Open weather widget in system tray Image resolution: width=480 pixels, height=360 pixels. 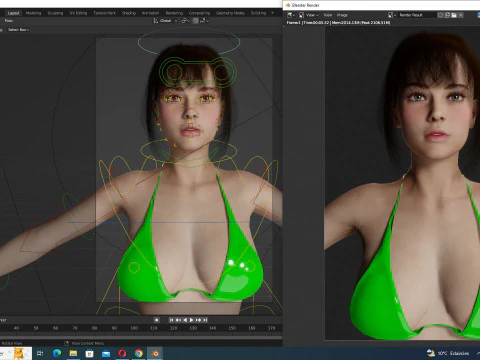click(448, 353)
